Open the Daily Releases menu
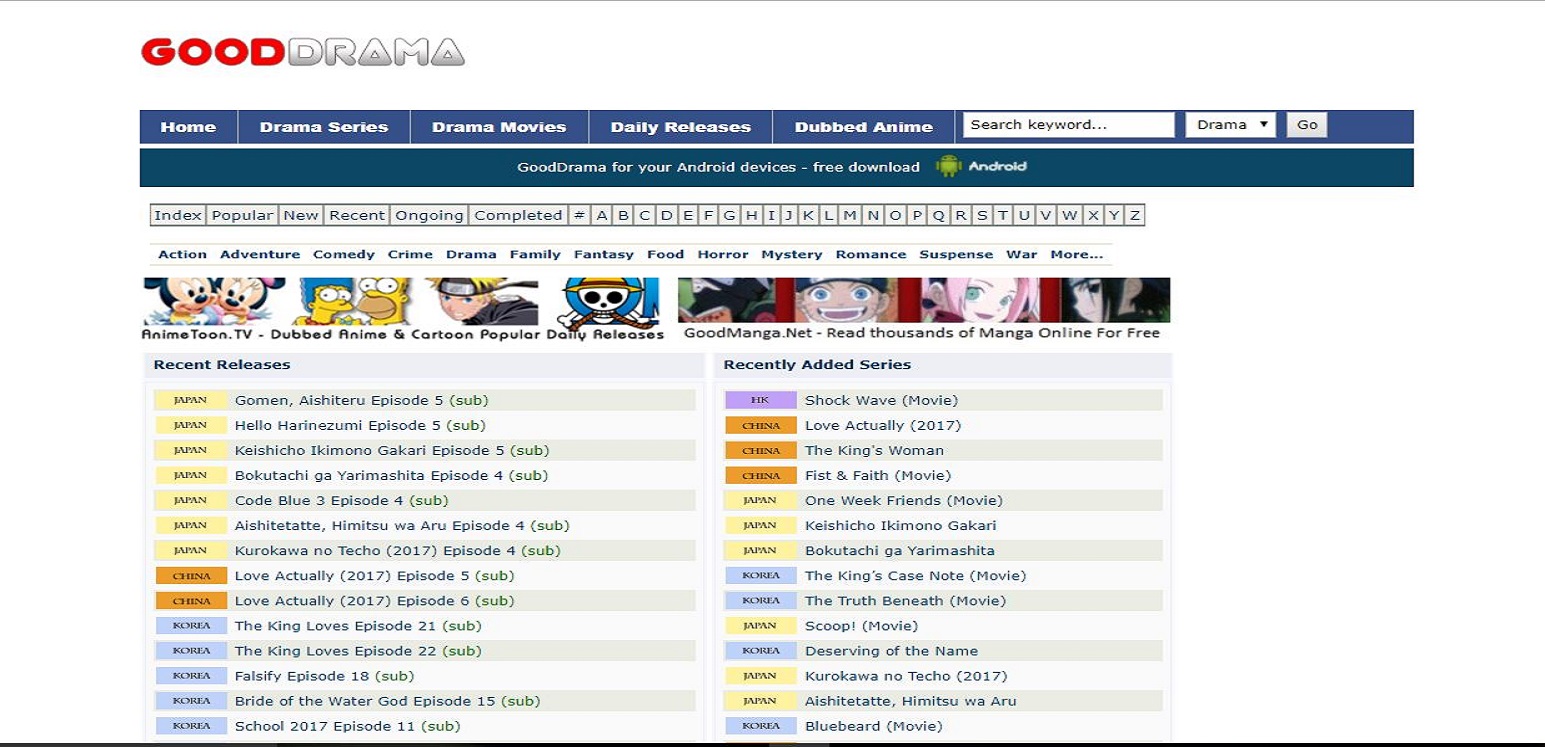1545x747 pixels. click(680, 127)
